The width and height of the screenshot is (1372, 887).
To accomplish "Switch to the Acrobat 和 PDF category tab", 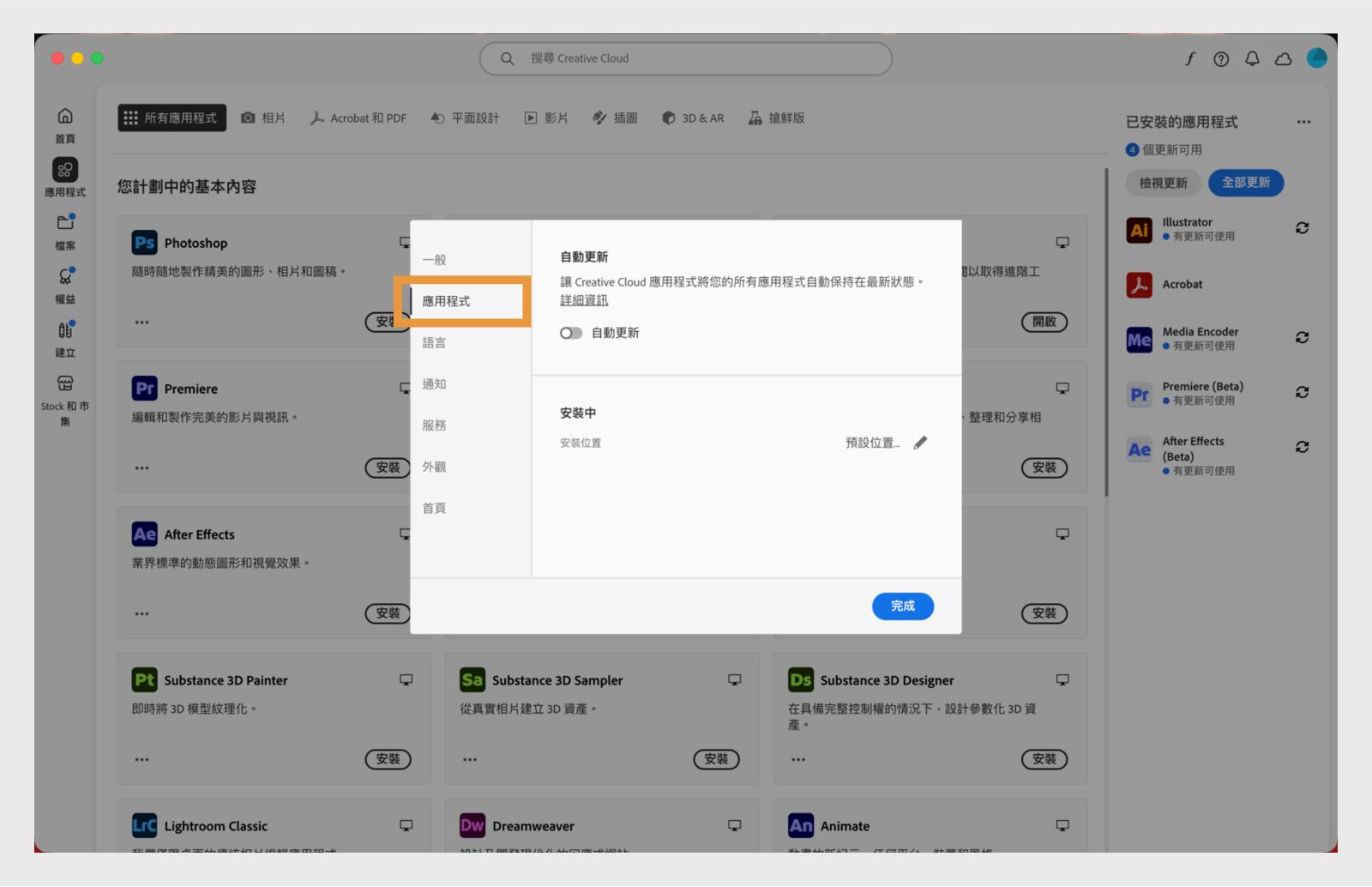I will [358, 118].
